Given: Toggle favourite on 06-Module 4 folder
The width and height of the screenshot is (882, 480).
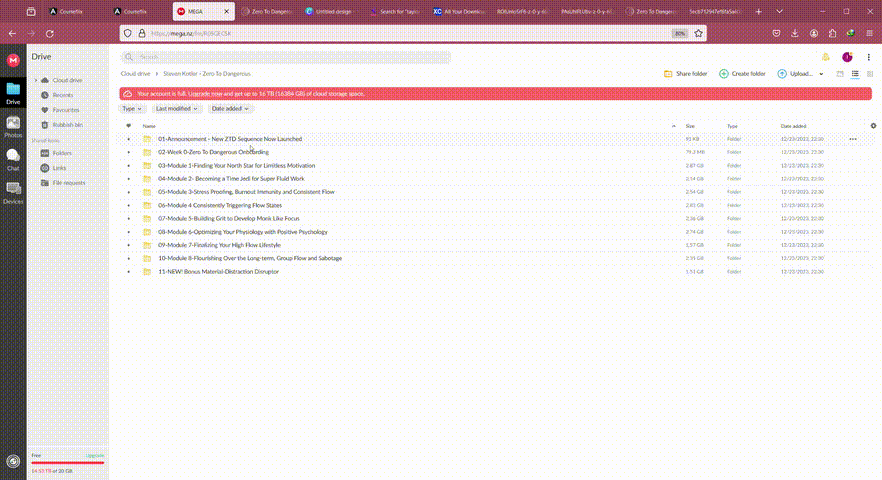Looking at the screenshot, I should pos(129,205).
